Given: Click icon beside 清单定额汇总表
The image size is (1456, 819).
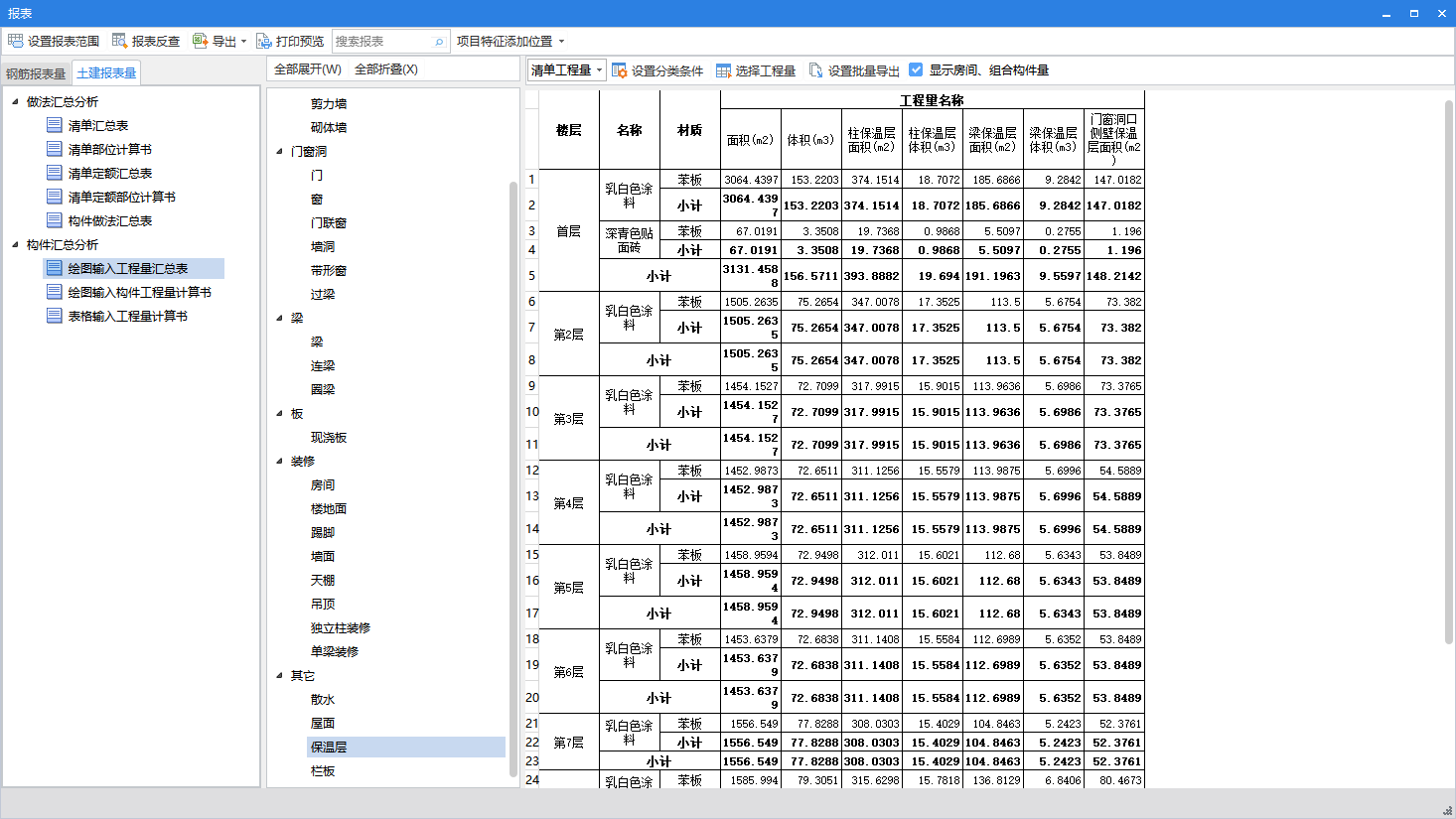Looking at the screenshot, I should [x=55, y=173].
